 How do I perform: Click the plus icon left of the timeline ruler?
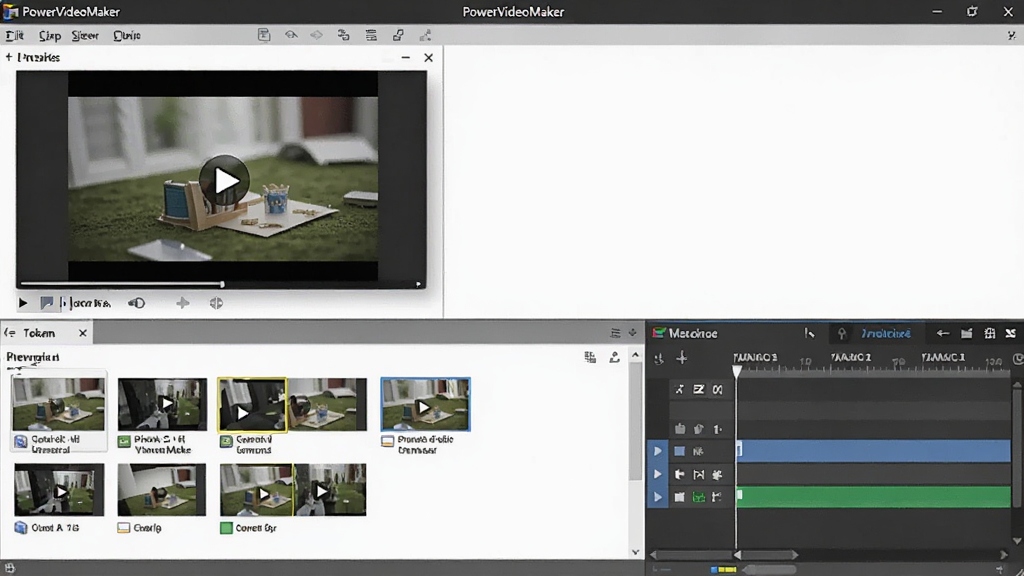click(682, 358)
